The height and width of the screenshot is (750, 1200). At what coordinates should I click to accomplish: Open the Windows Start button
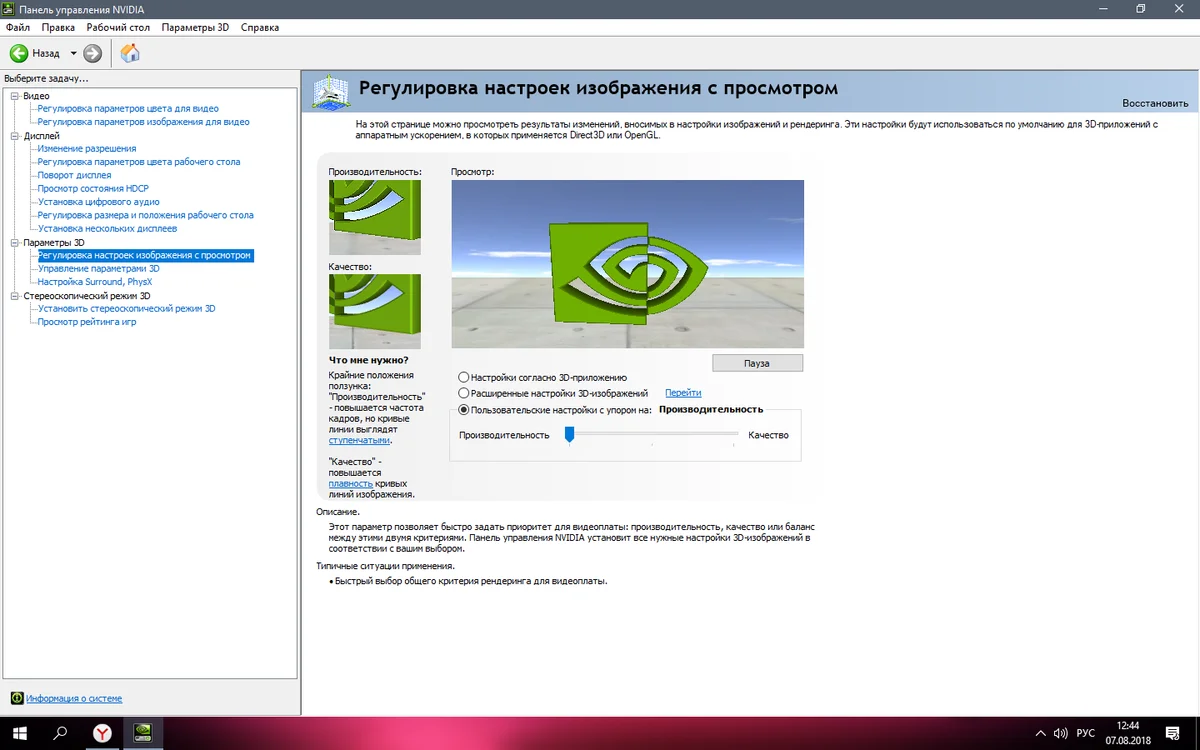tap(20, 733)
